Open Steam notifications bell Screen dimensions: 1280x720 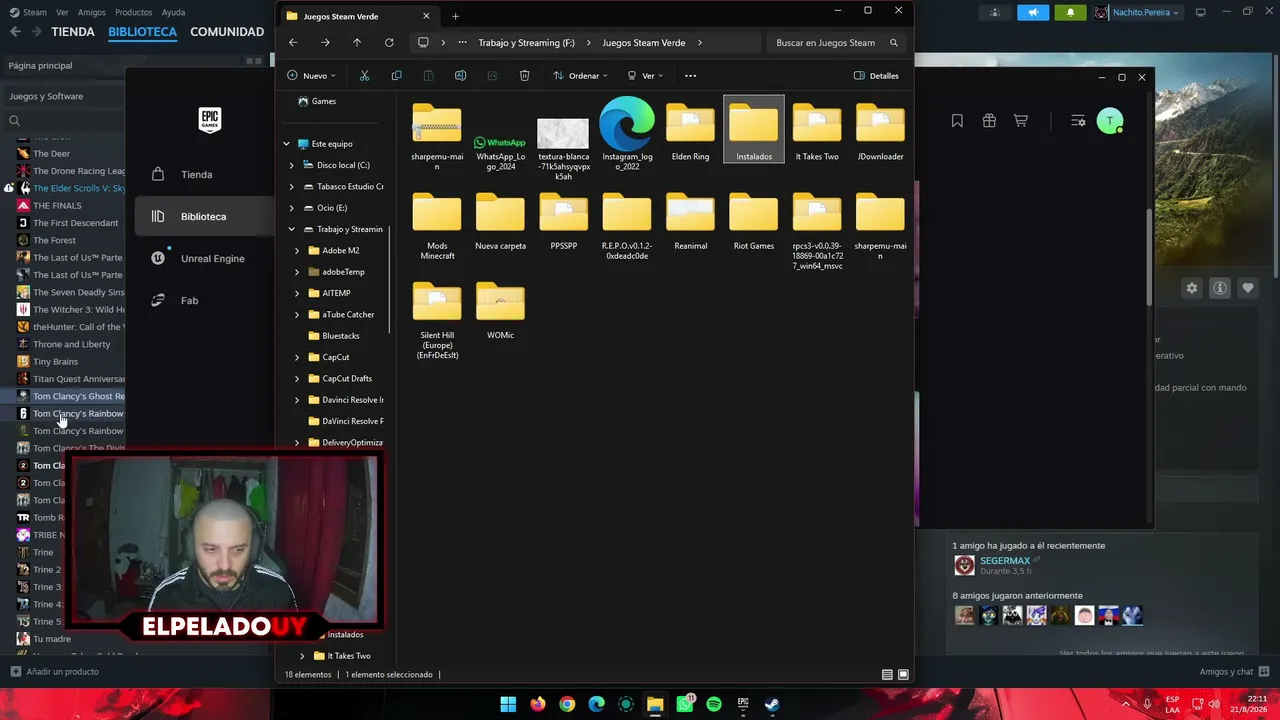(x=1070, y=12)
